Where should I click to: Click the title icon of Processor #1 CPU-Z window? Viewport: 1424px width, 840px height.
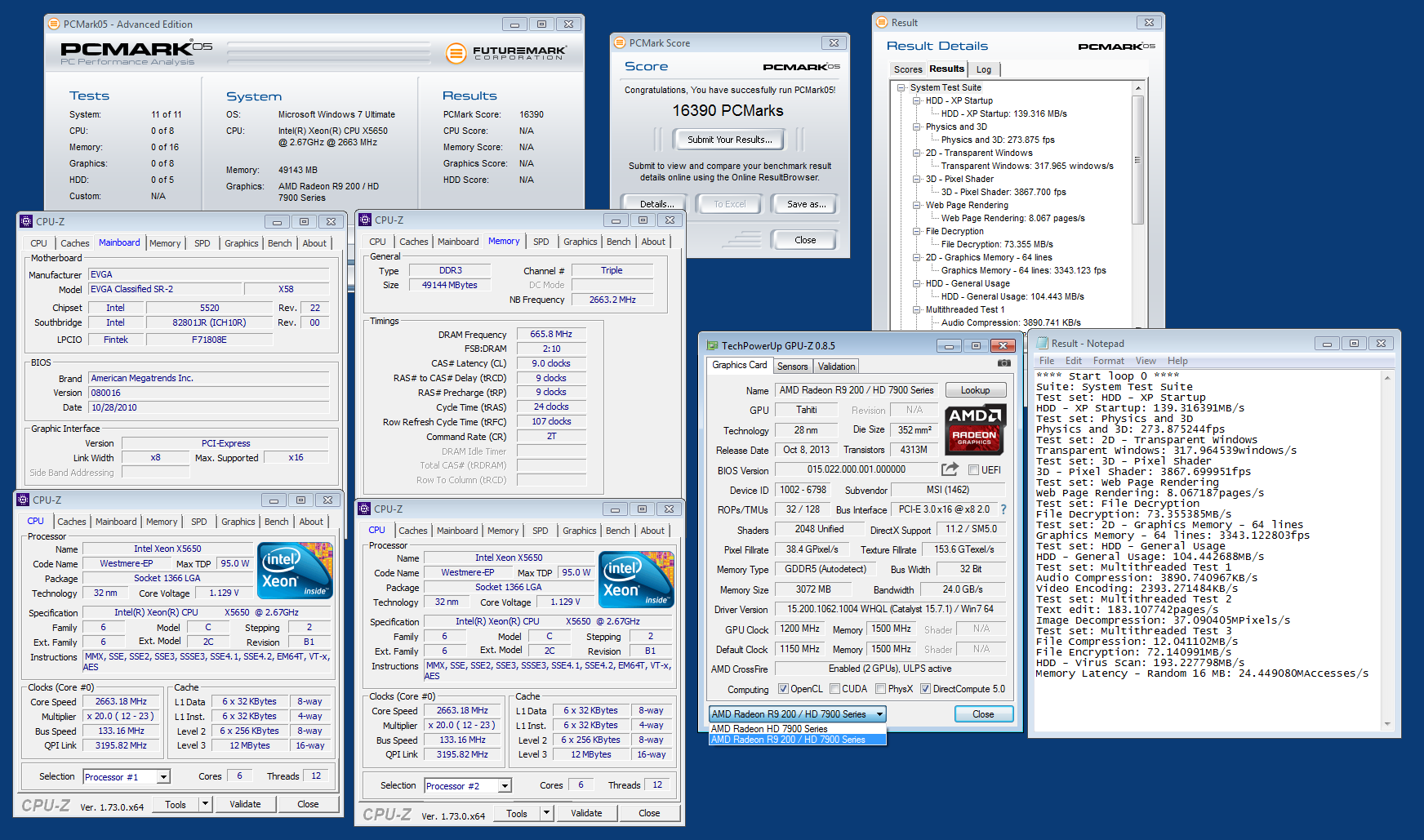click(23, 500)
